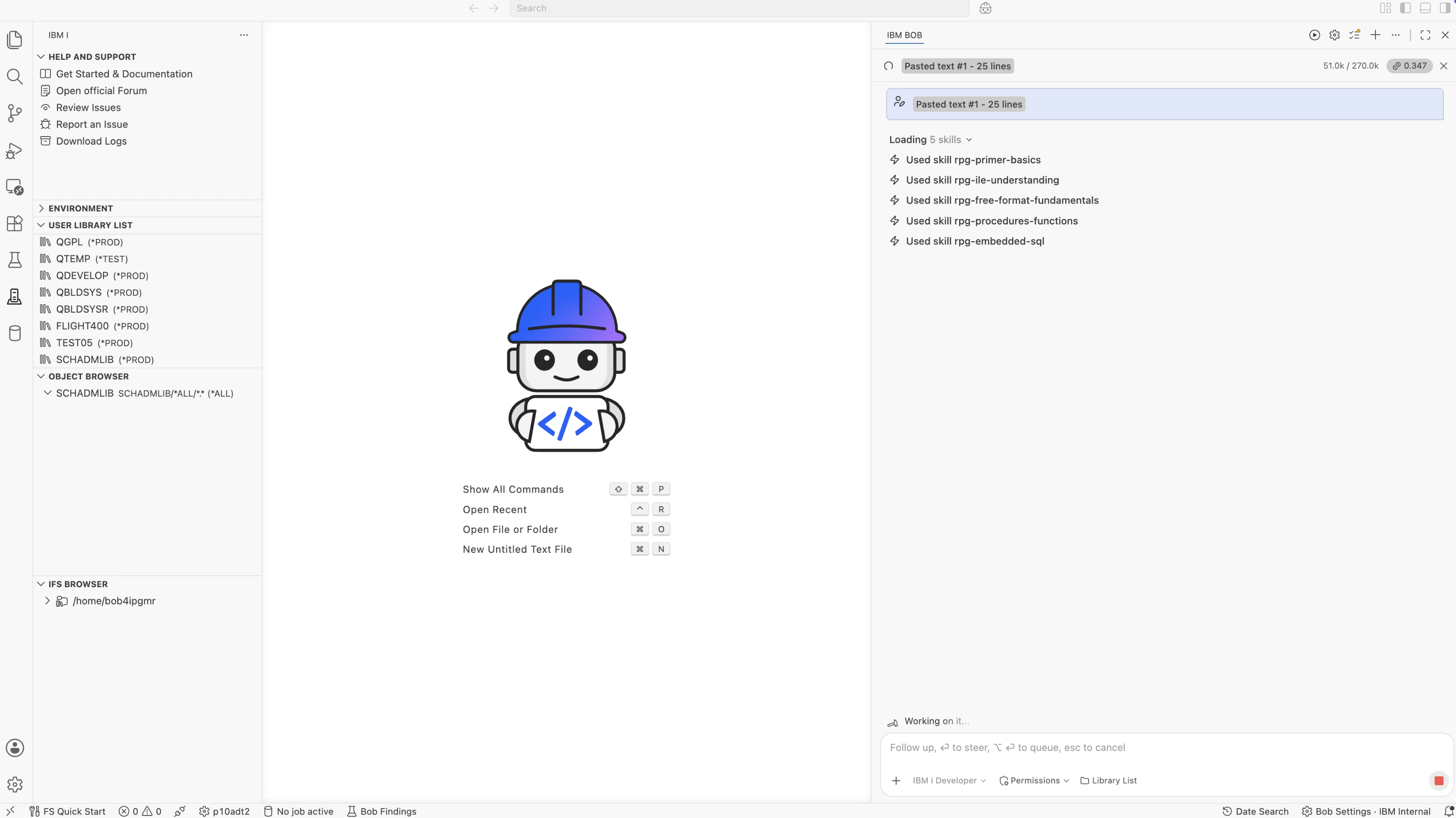Viewport: 1456px width, 818px height.
Task: Go back with the left navigation arrow
Action: 473,8
